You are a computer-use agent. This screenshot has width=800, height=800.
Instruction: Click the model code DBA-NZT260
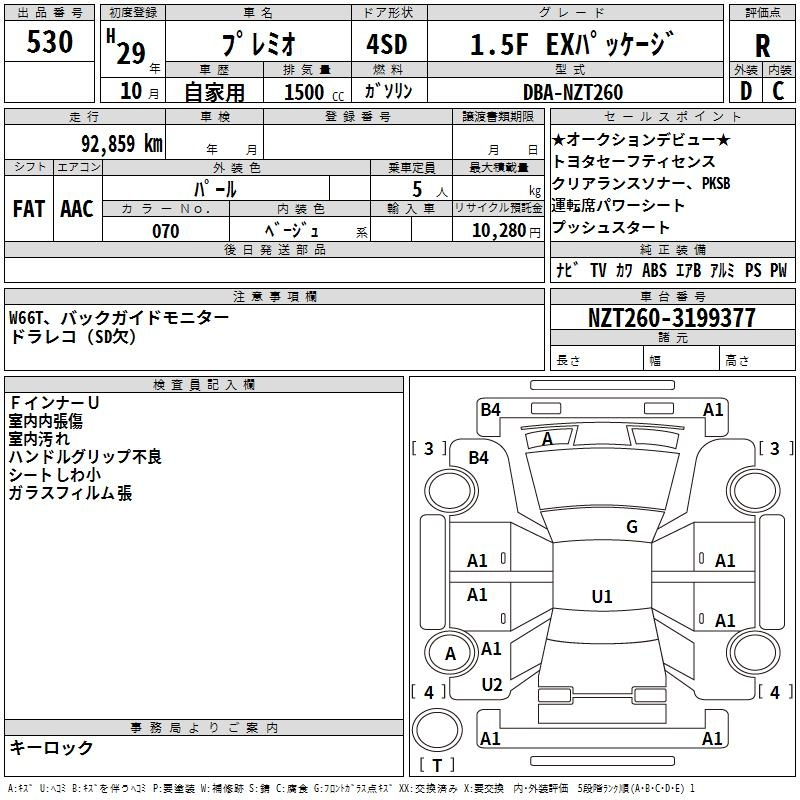point(573,92)
